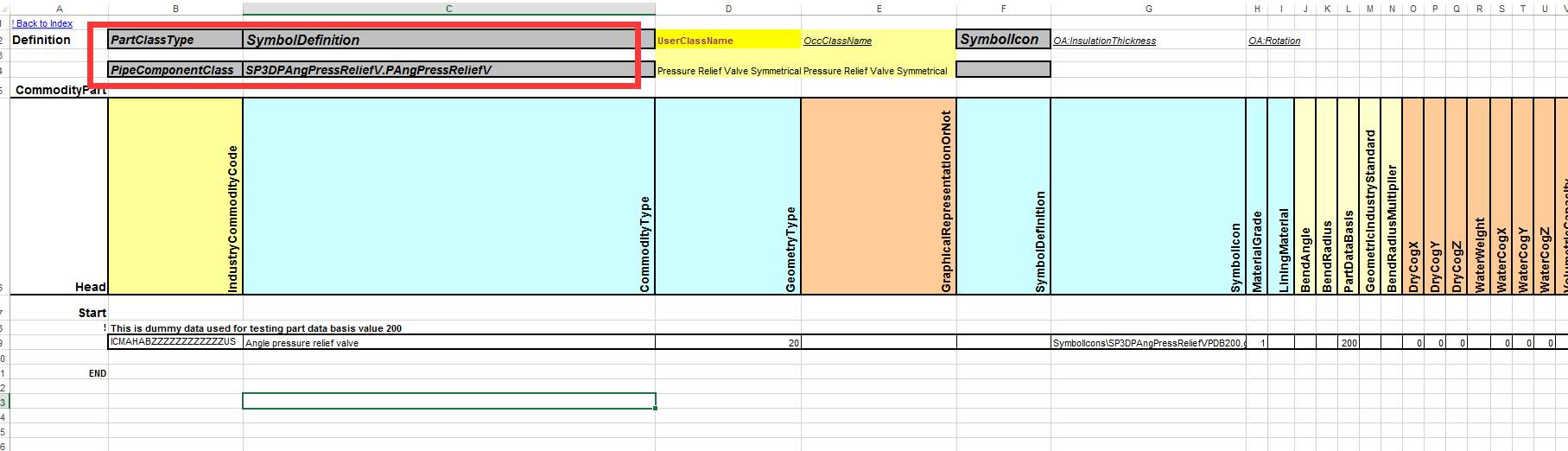Select the IndustryCommodityCode header cell
The width and height of the screenshot is (1568, 451).
pos(175,196)
